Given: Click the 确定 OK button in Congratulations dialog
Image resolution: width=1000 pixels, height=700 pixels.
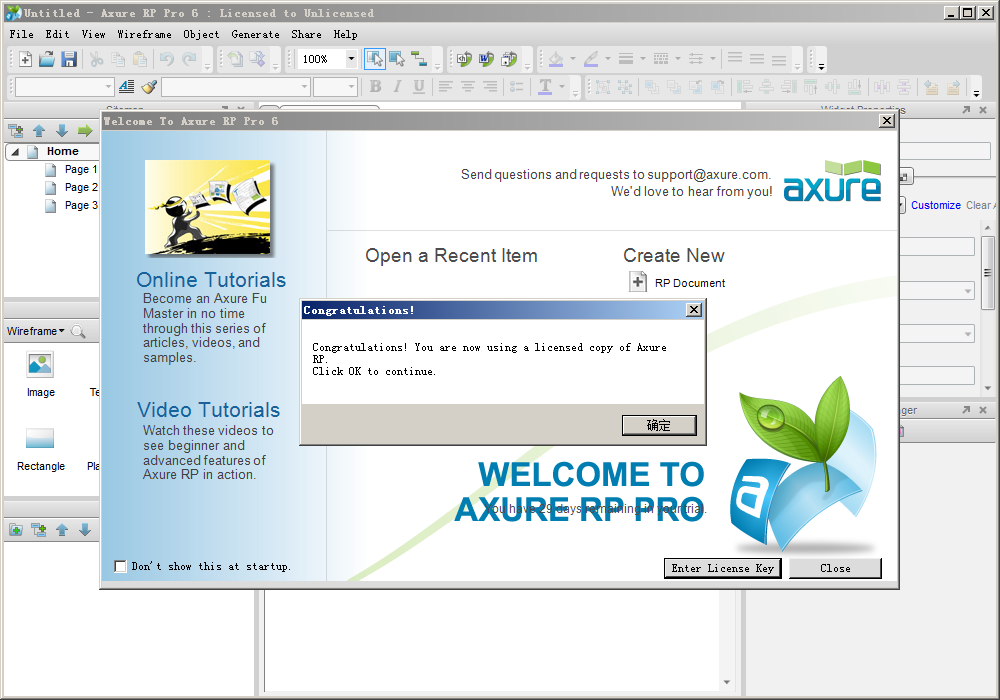Looking at the screenshot, I should click(659, 425).
